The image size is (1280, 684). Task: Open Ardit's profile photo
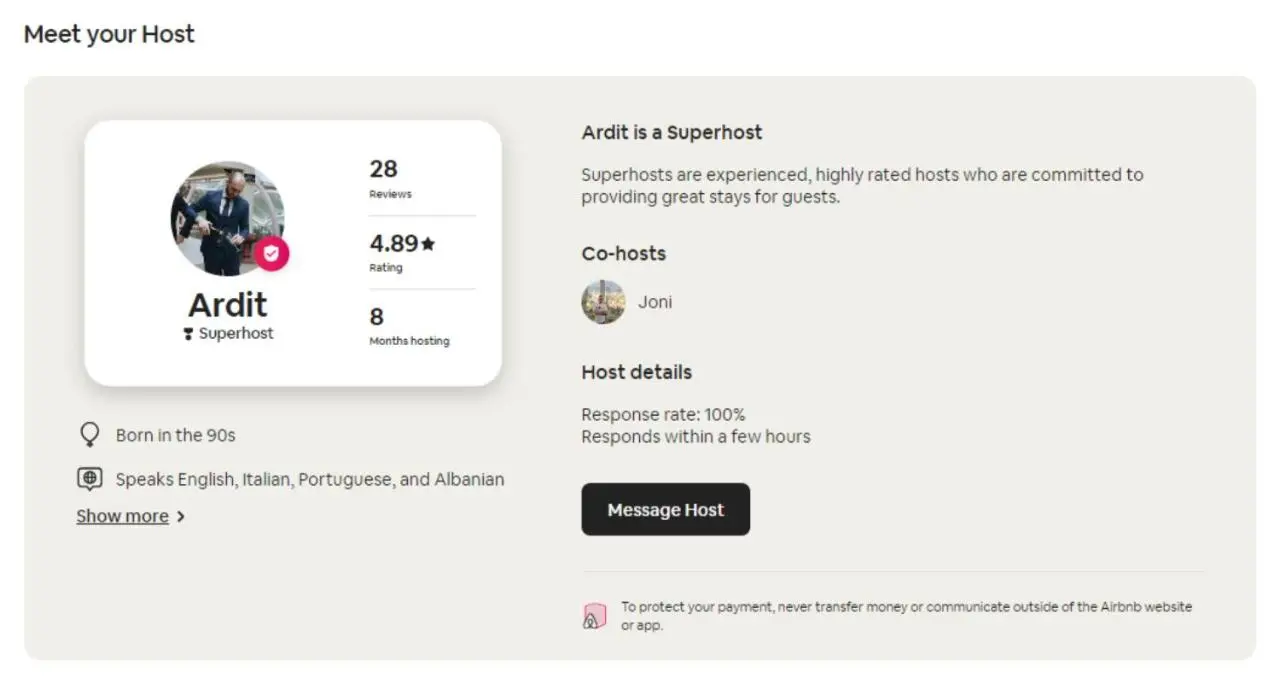tap(227, 218)
